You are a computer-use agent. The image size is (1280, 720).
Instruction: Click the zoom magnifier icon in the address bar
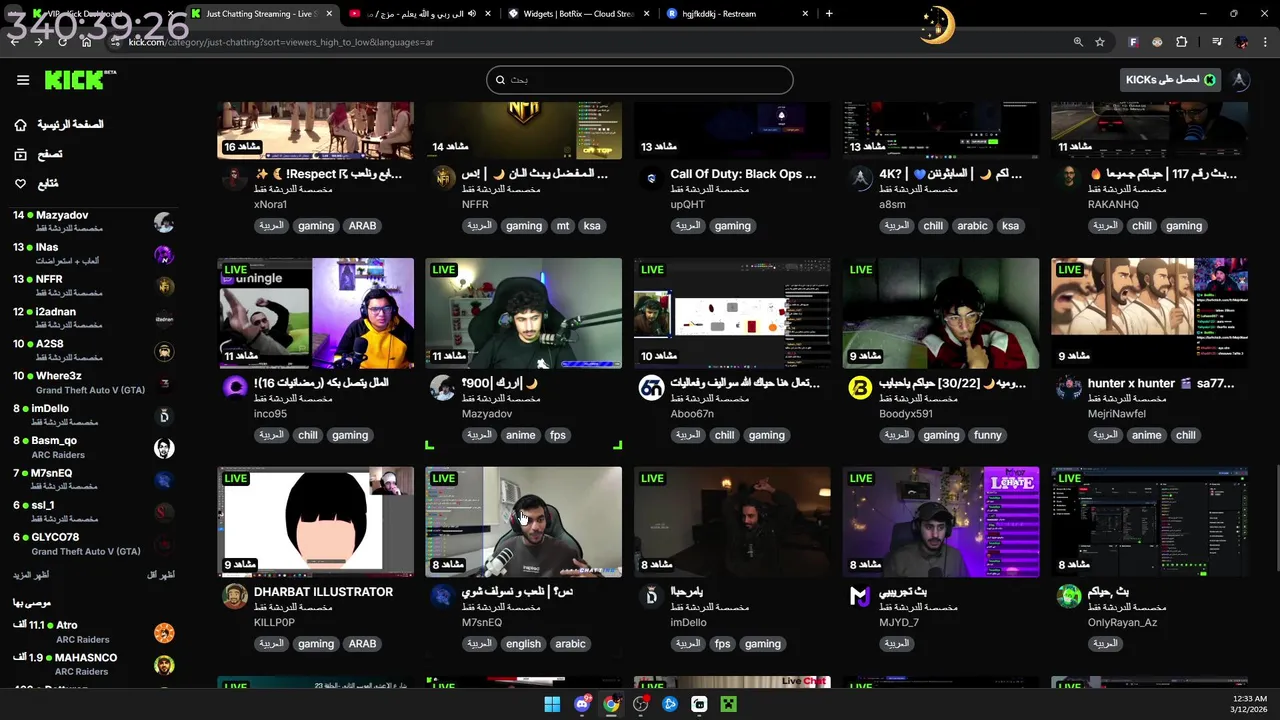pyautogui.click(x=1078, y=42)
